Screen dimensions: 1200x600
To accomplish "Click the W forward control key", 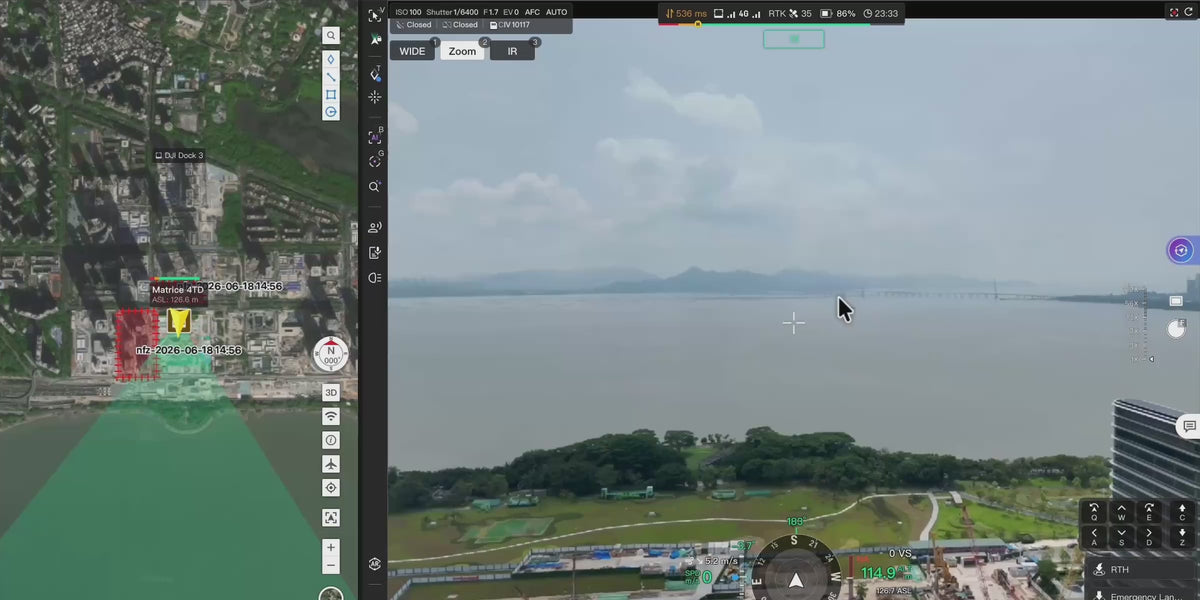I will pyautogui.click(x=1121, y=511).
